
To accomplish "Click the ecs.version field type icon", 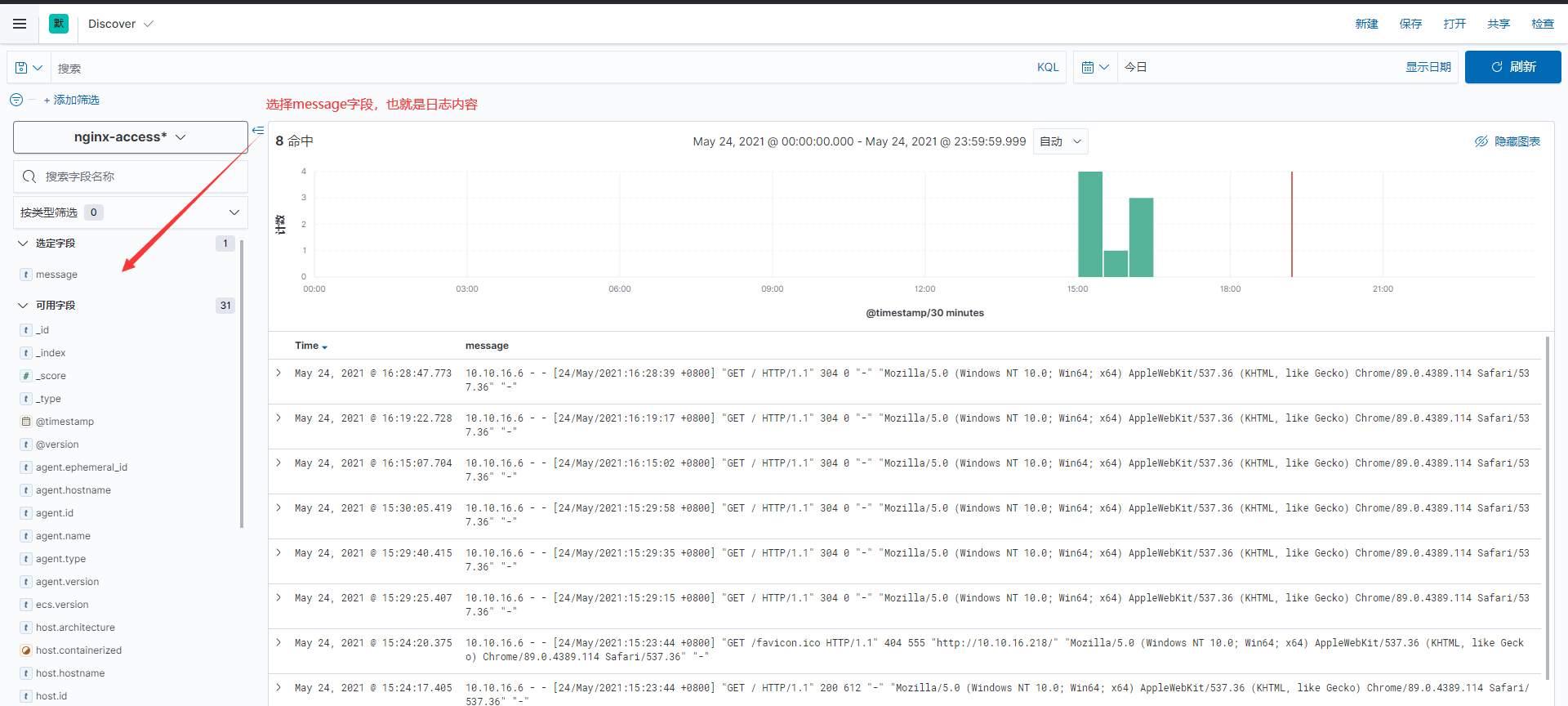I will click(x=26, y=605).
